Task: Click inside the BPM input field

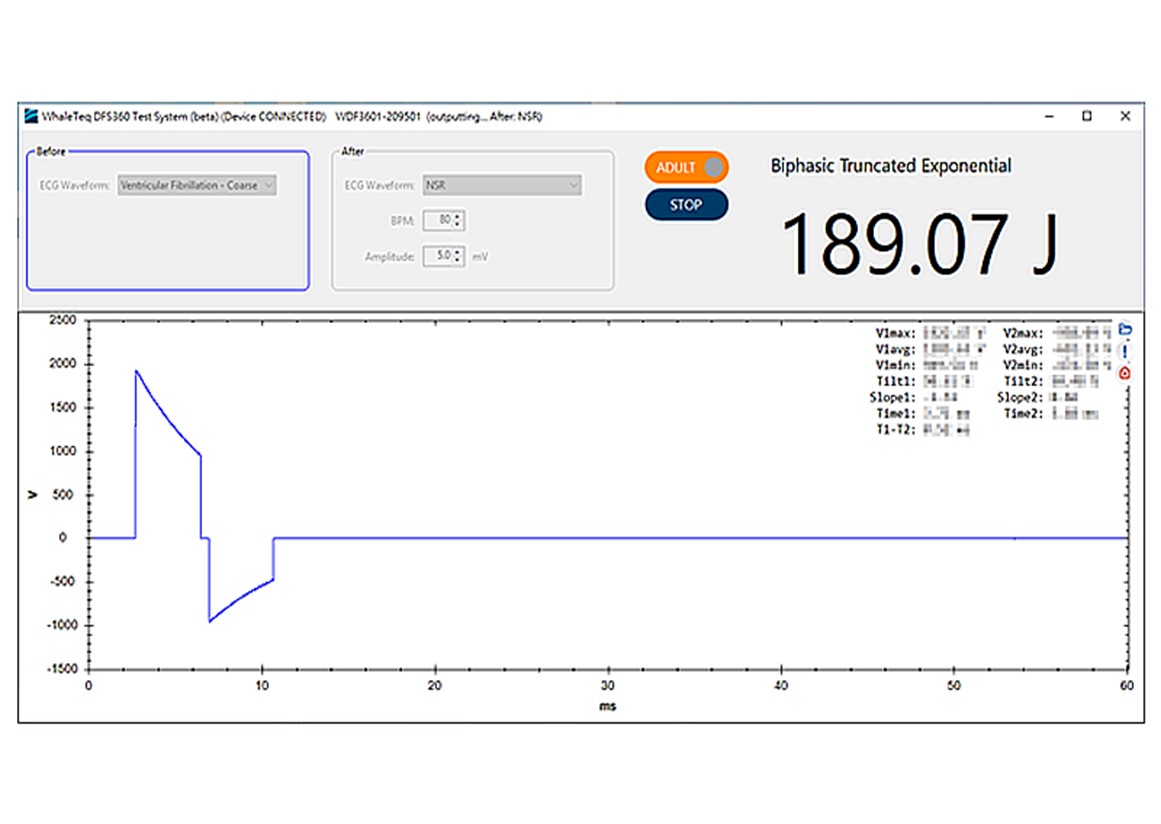Action: tap(438, 220)
